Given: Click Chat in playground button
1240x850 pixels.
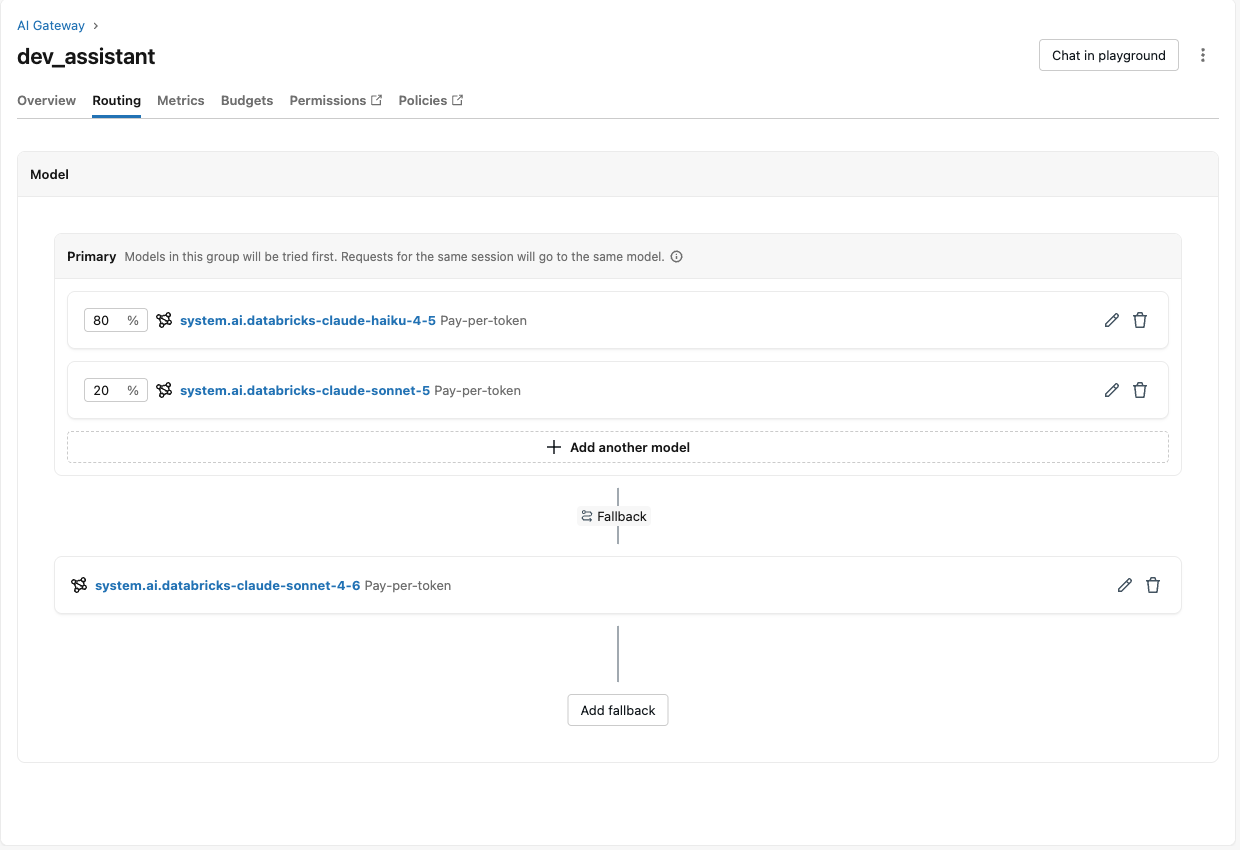Looking at the screenshot, I should pyautogui.click(x=1109, y=55).
